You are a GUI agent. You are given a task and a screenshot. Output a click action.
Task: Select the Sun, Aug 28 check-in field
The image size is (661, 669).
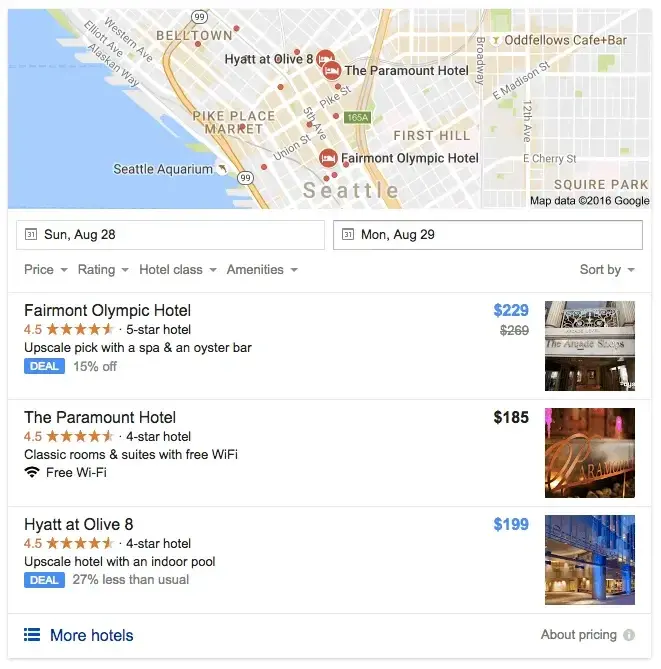point(170,235)
